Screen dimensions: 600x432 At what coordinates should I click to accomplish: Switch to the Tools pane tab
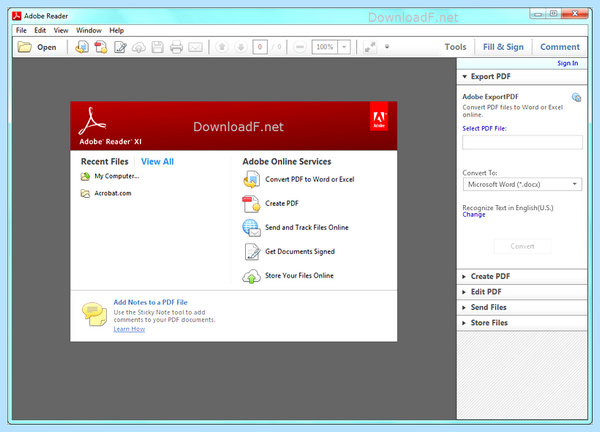coord(455,47)
